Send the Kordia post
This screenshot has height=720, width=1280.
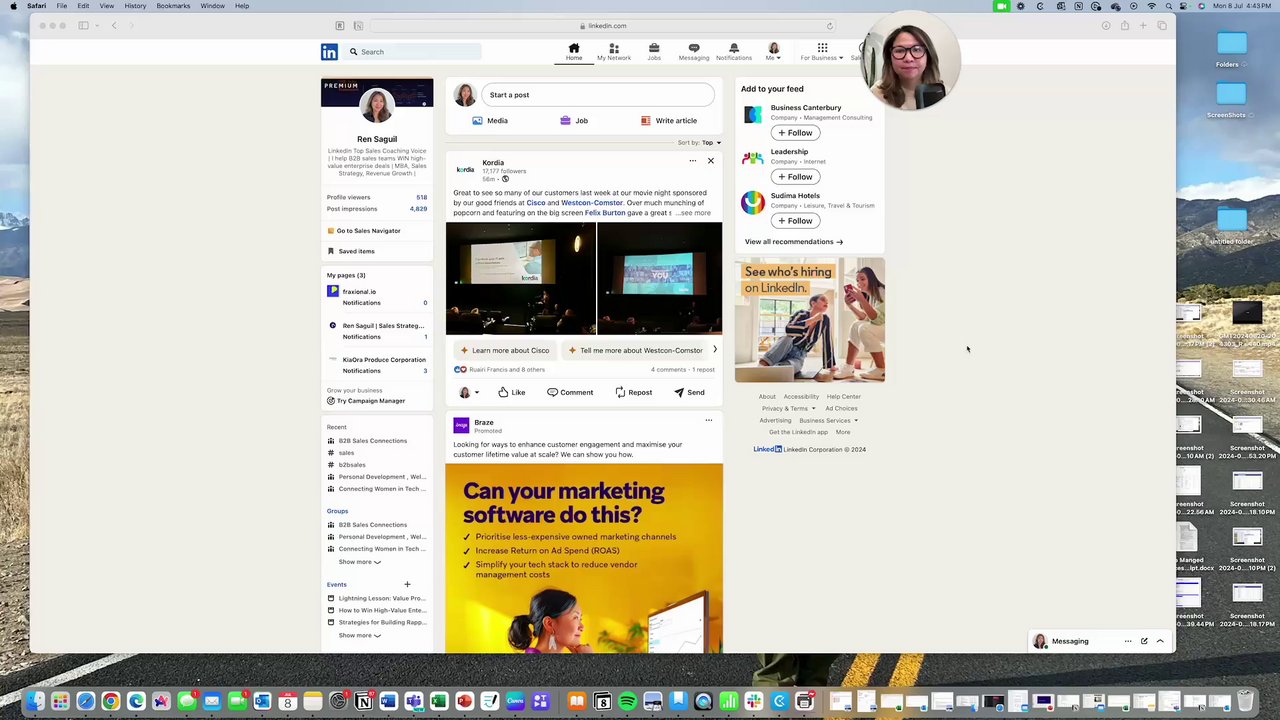[x=689, y=393]
